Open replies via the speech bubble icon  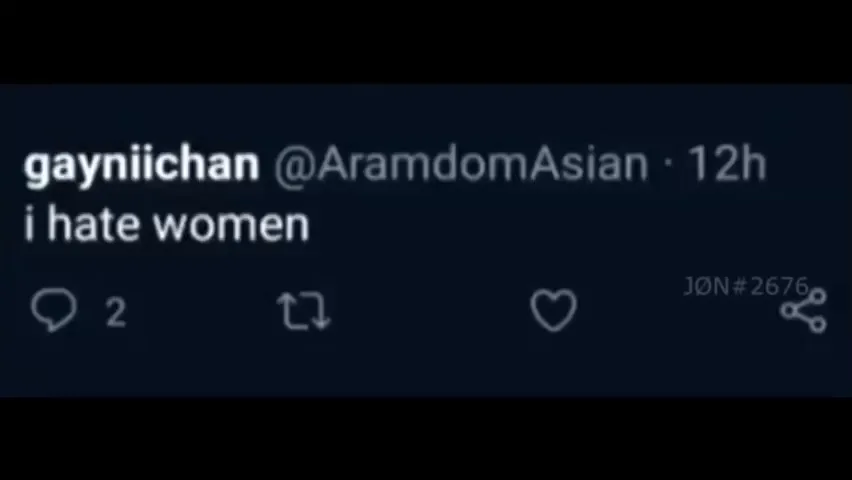click(x=53, y=309)
